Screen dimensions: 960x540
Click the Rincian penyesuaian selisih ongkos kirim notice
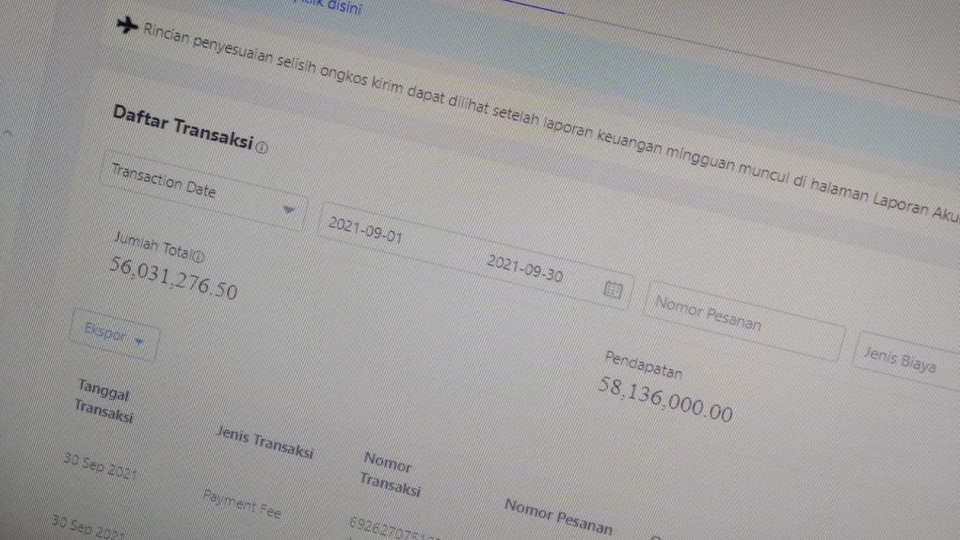(x=551, y=126)
